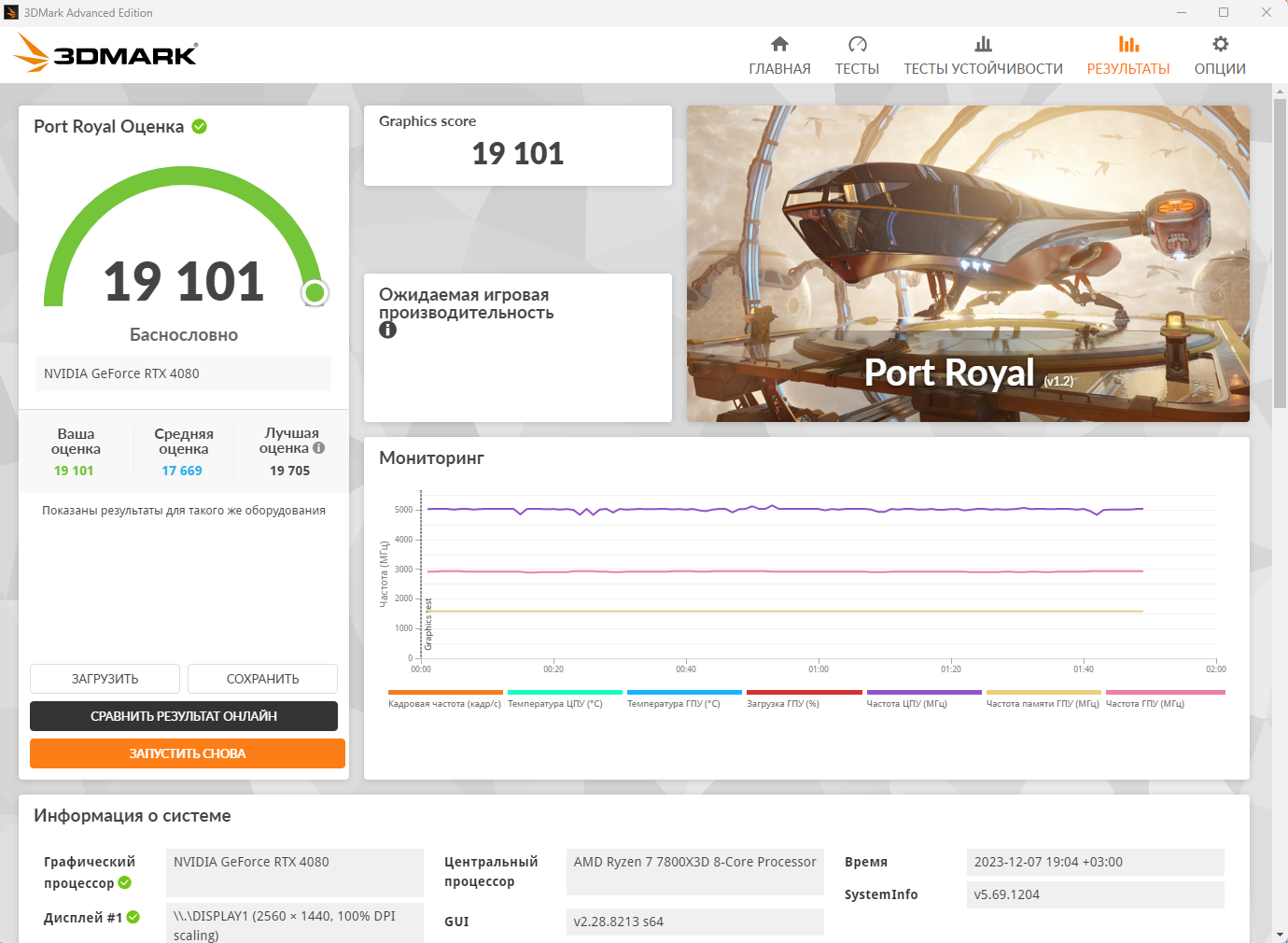This screenshot has width=1288, height=943.
Task: Click СРАВНИТЬ РЕЗУЛЬТАТ ОНЛАЙН button
Action: pyautogui.click(x=184, y=716)
